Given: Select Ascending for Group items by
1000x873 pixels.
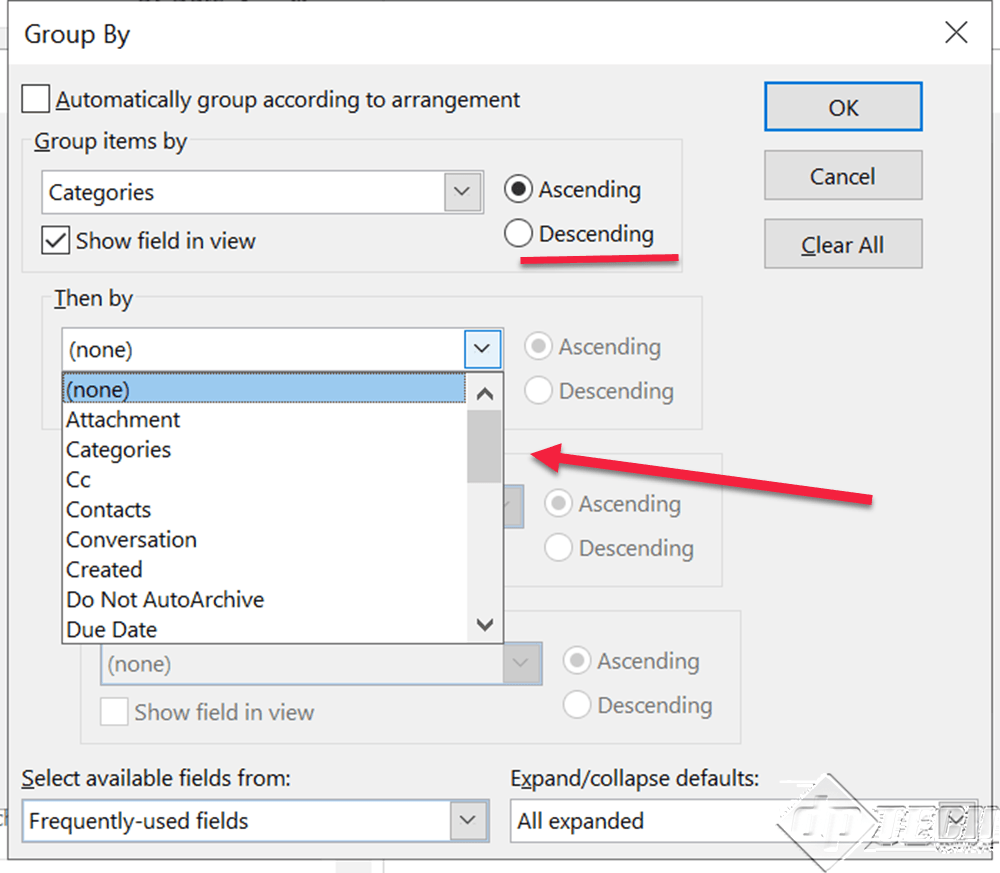Looking at the screenshot, I should pos(518,189).
